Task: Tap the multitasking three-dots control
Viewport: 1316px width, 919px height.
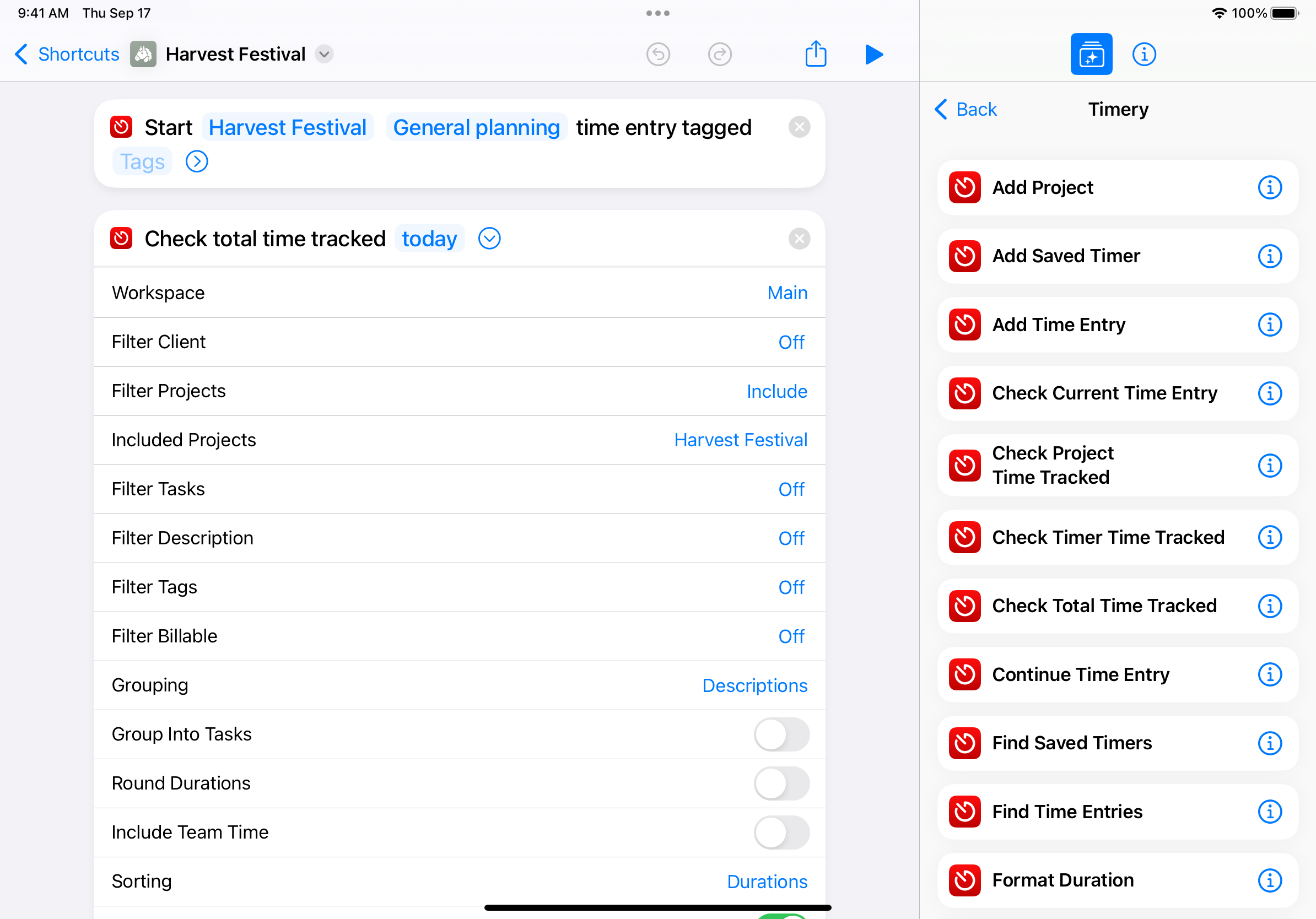Action: pyautogui.click(x=658, y=13)
